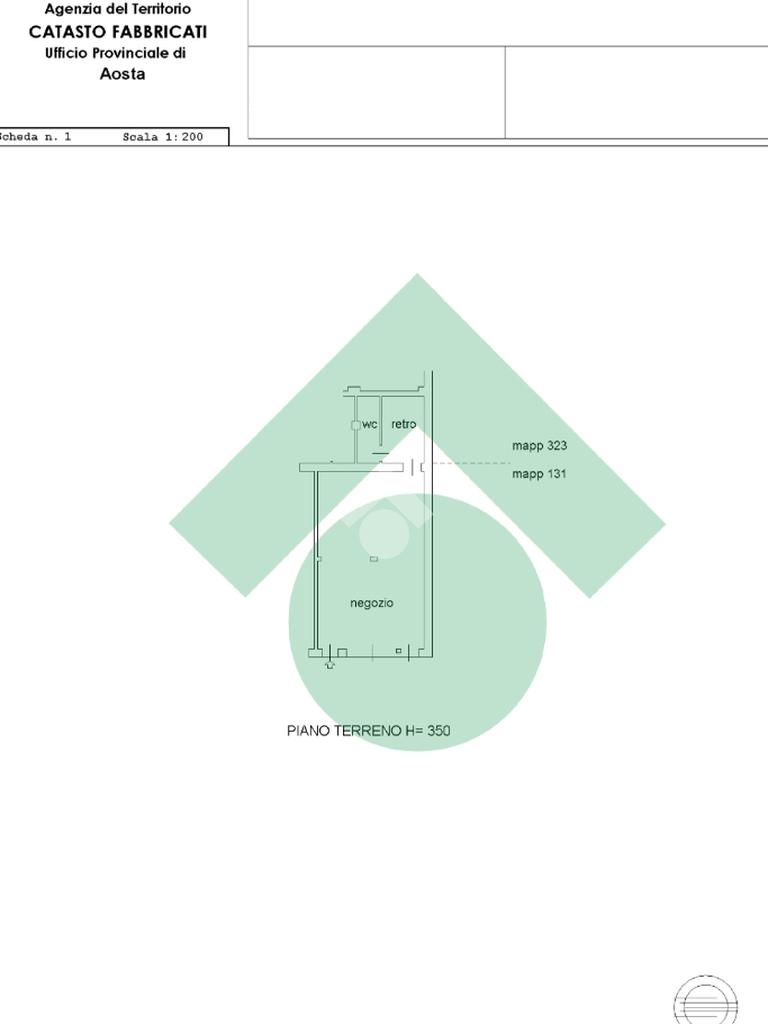
Task: Click the 'negozio' room label
Action: pyautogui.click(x=372, y=603)
